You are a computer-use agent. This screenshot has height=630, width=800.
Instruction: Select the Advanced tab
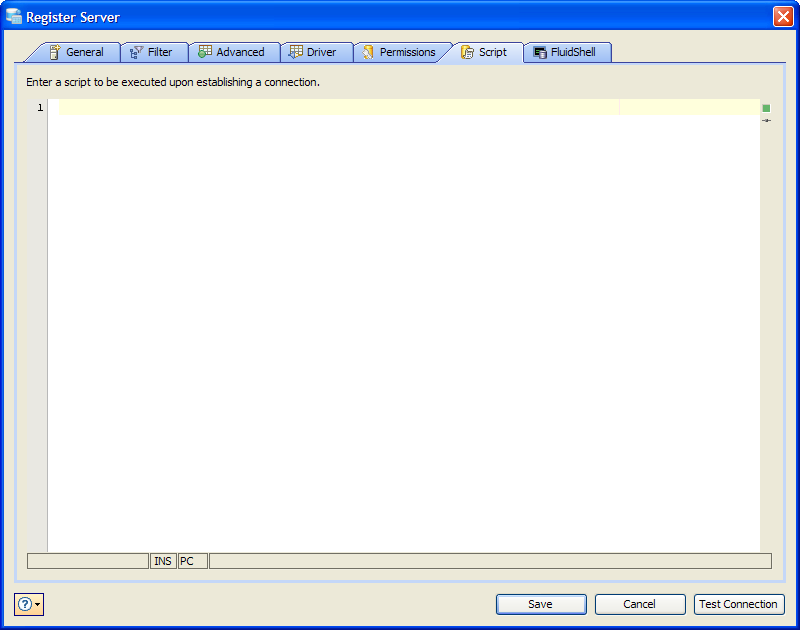[234, 52]
